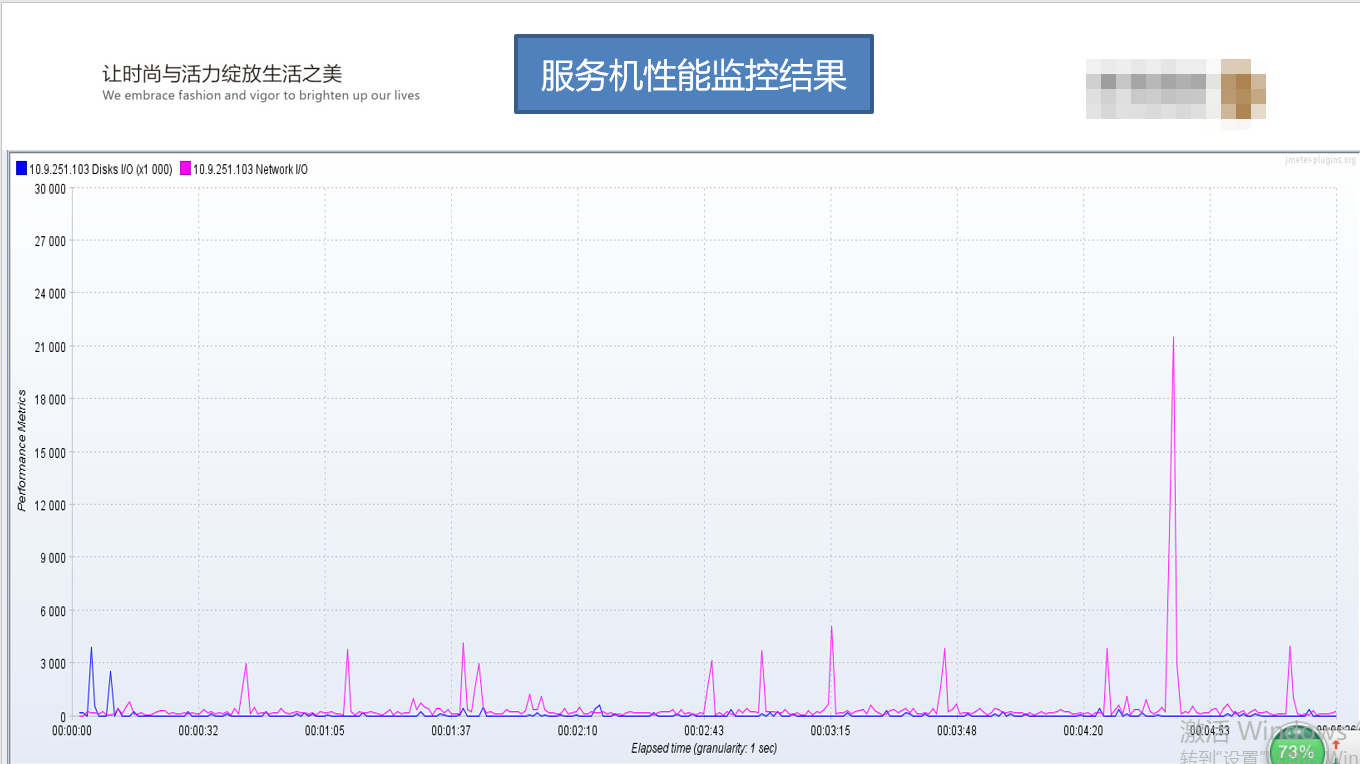The image size is (1360, 764).
Task: Click the 服务机性能监控结果 title box
Action: 693,74
